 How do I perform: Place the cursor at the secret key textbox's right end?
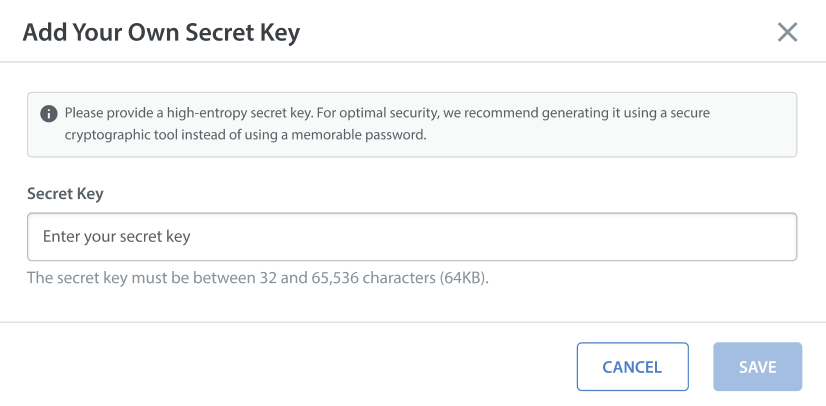(785, 236)
